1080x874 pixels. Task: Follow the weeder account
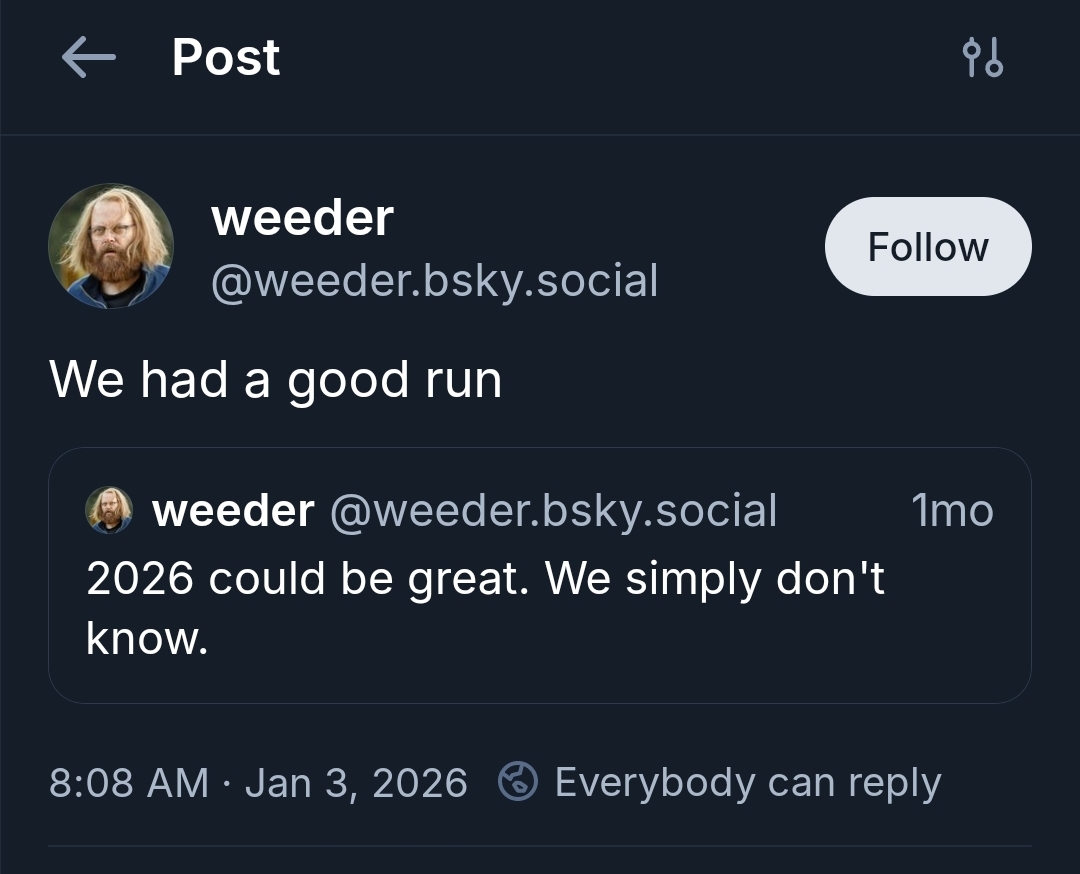pyautogui.click(x=927, y=246)
